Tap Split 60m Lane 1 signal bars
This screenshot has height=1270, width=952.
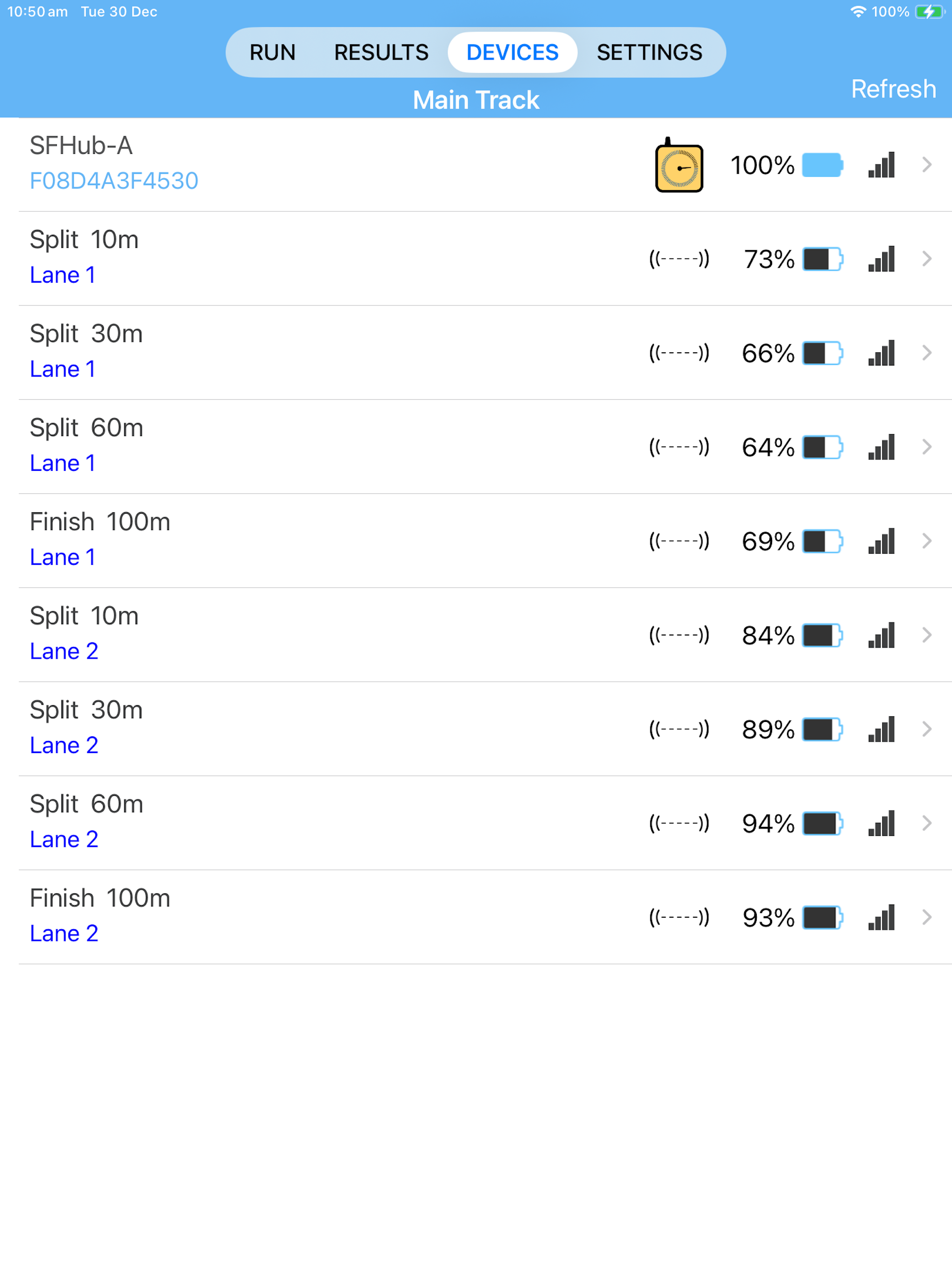pyautogui.click(x=881, y=447)
